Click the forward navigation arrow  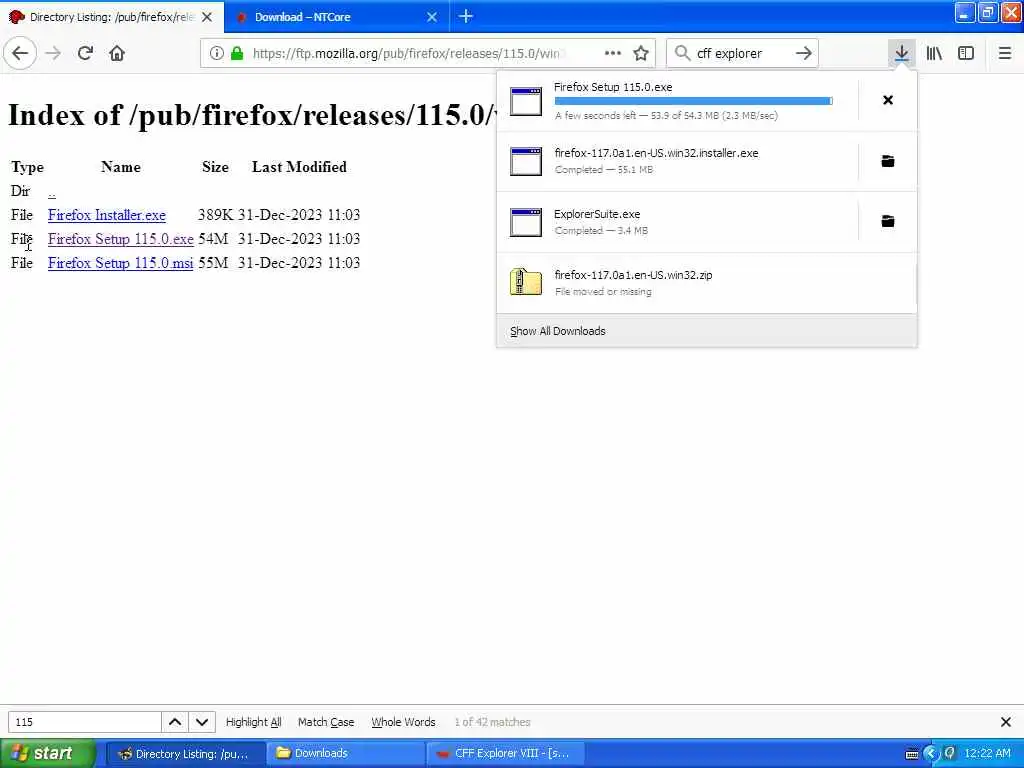[54, 53]
